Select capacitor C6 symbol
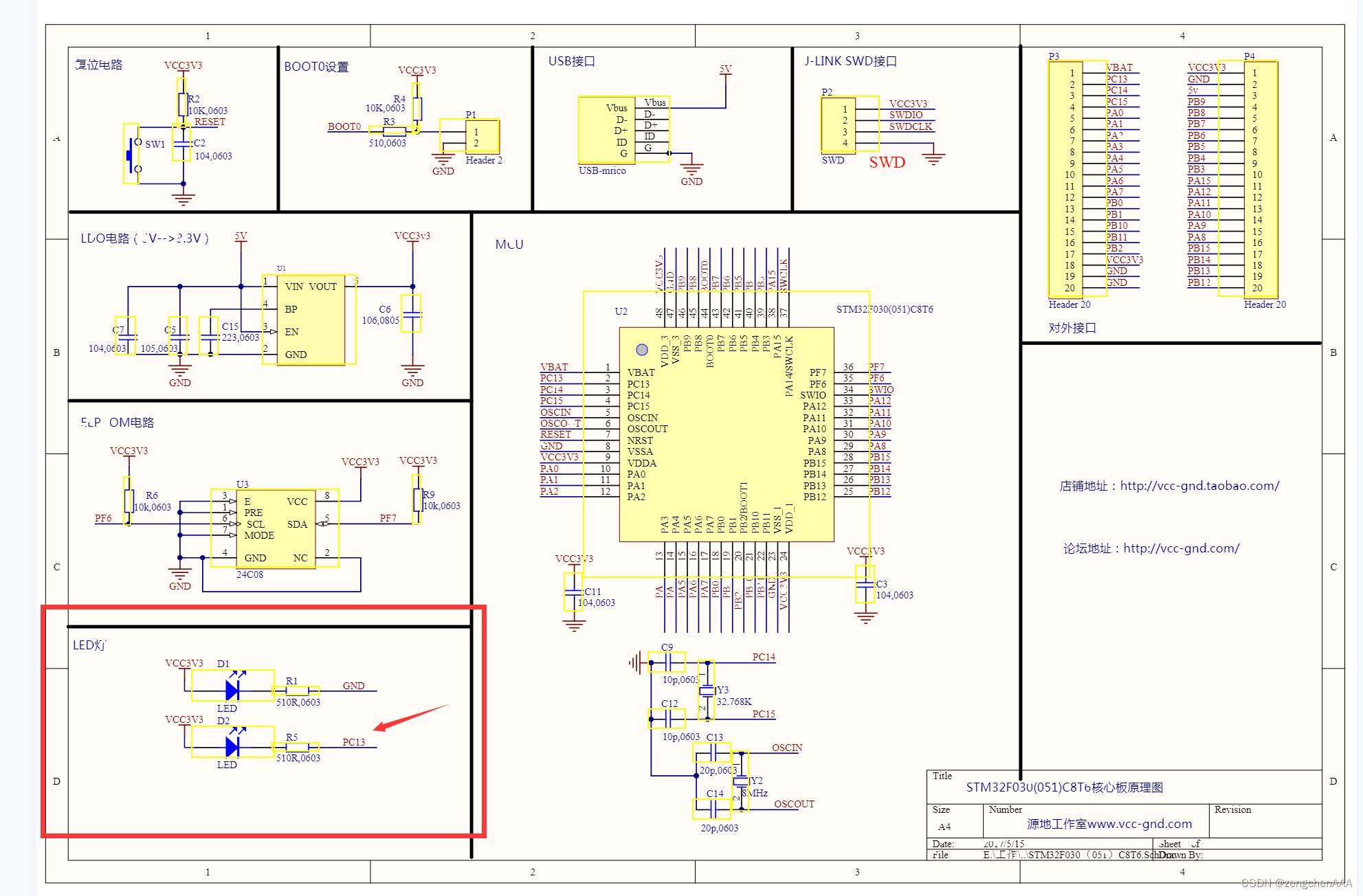The height and width of the screenshot is (896, 1363). (x=412, y=313)
